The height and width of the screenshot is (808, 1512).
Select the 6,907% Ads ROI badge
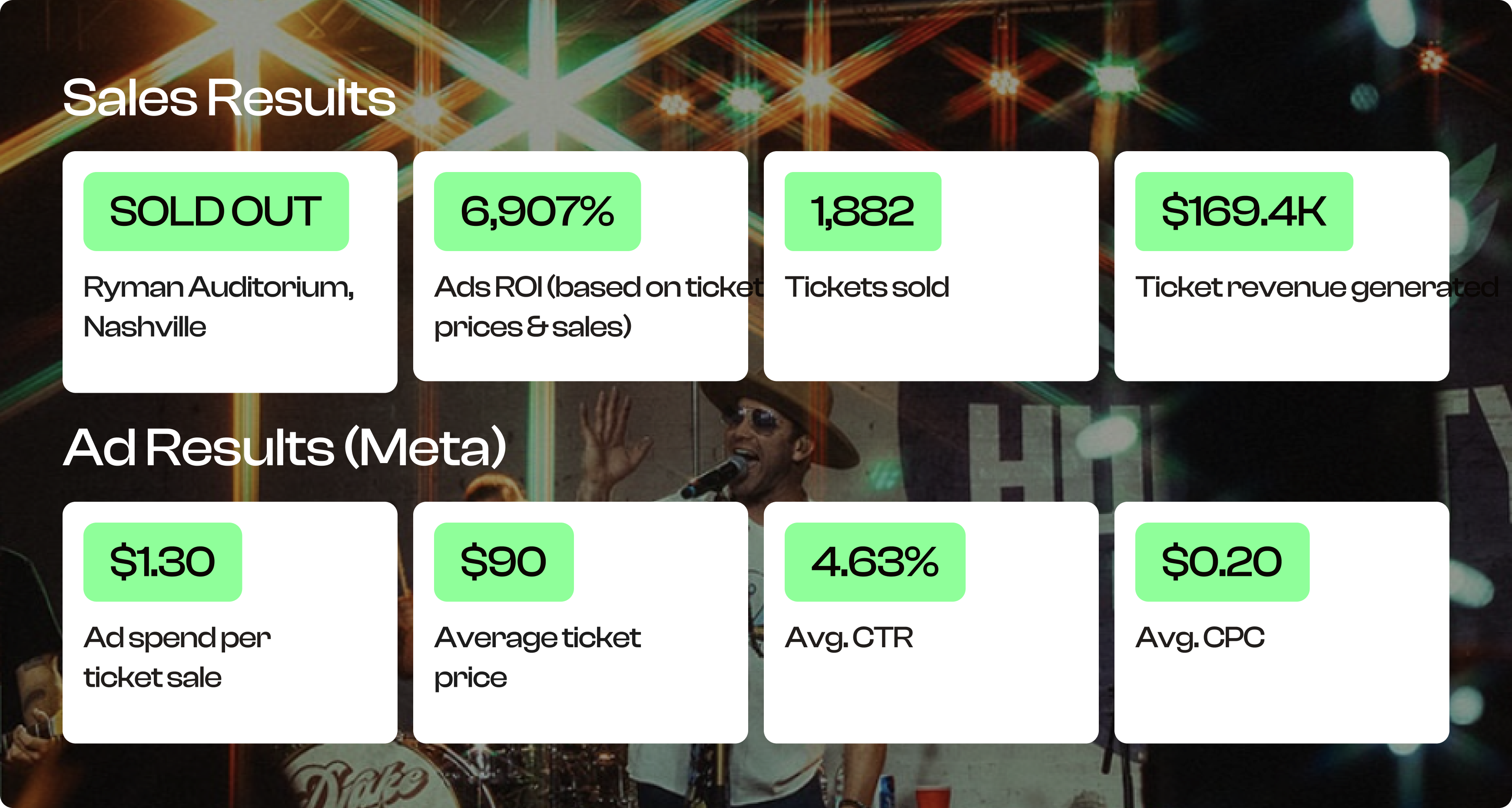point(537,211)
